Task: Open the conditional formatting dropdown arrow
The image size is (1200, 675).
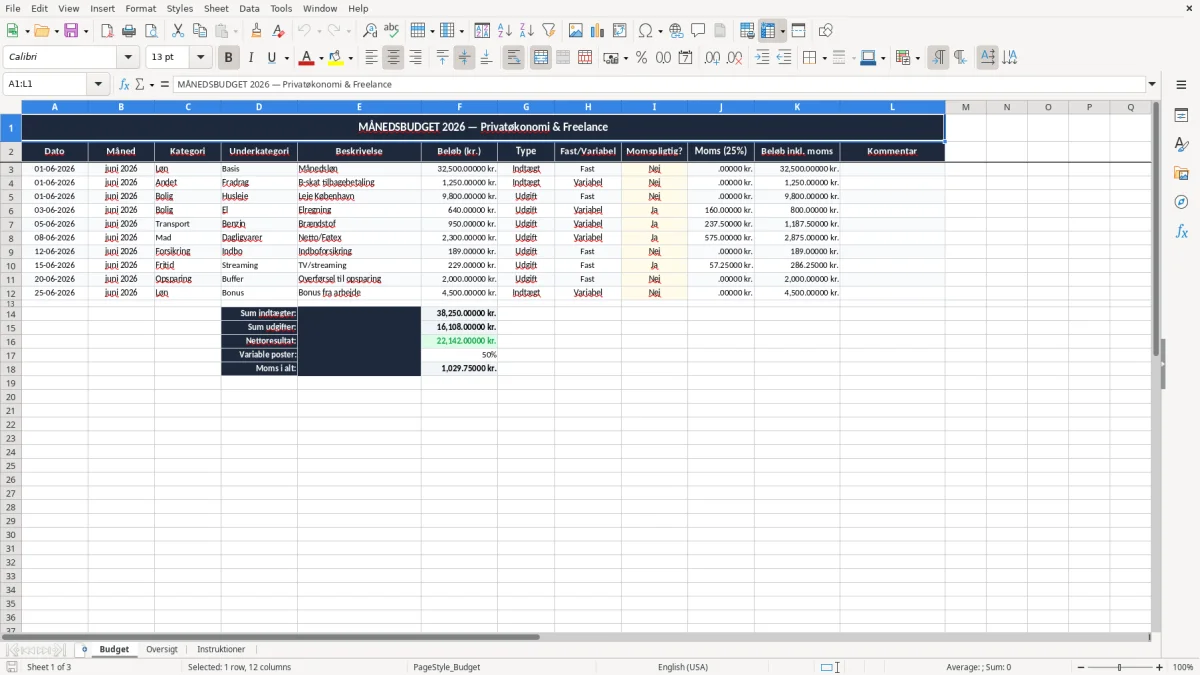Action: click(917, 58)
